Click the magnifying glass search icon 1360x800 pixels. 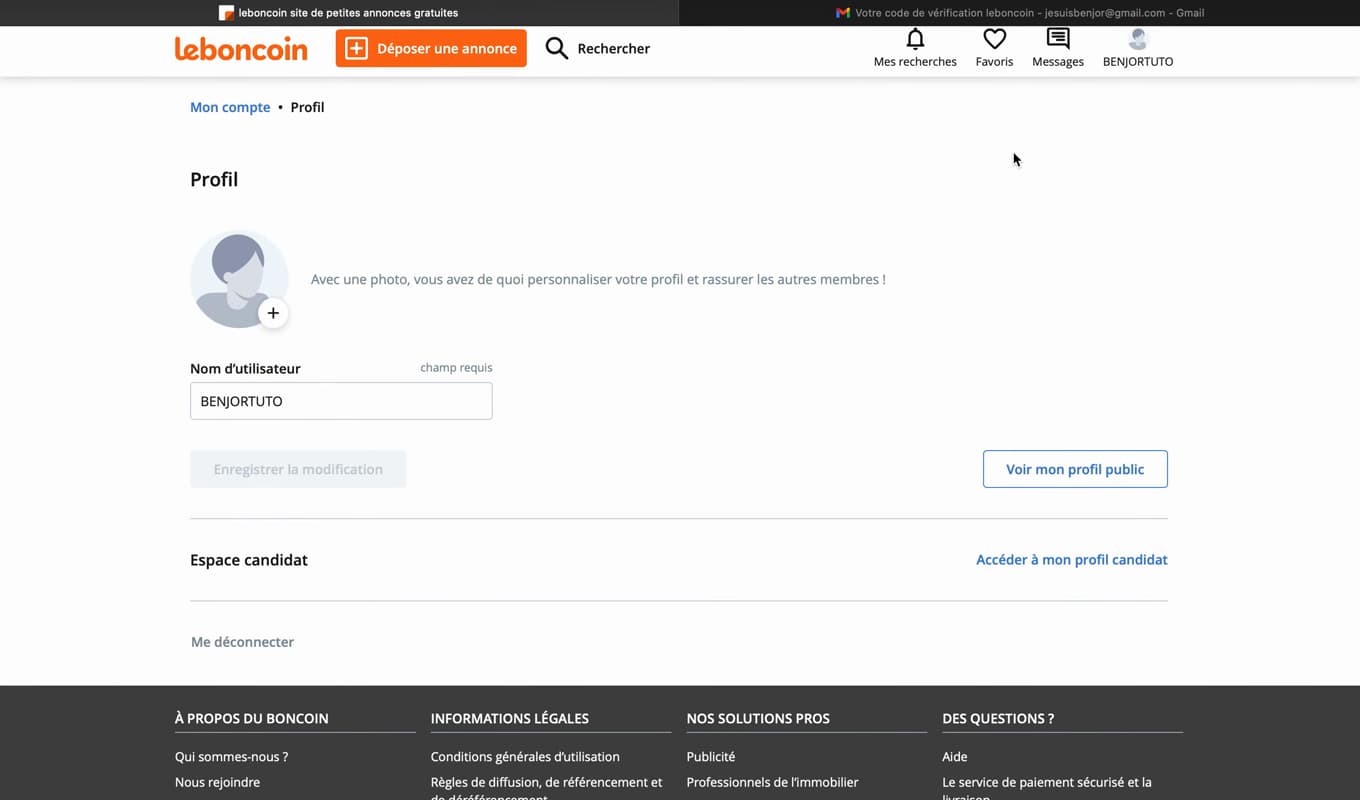[x=557, y=48]
